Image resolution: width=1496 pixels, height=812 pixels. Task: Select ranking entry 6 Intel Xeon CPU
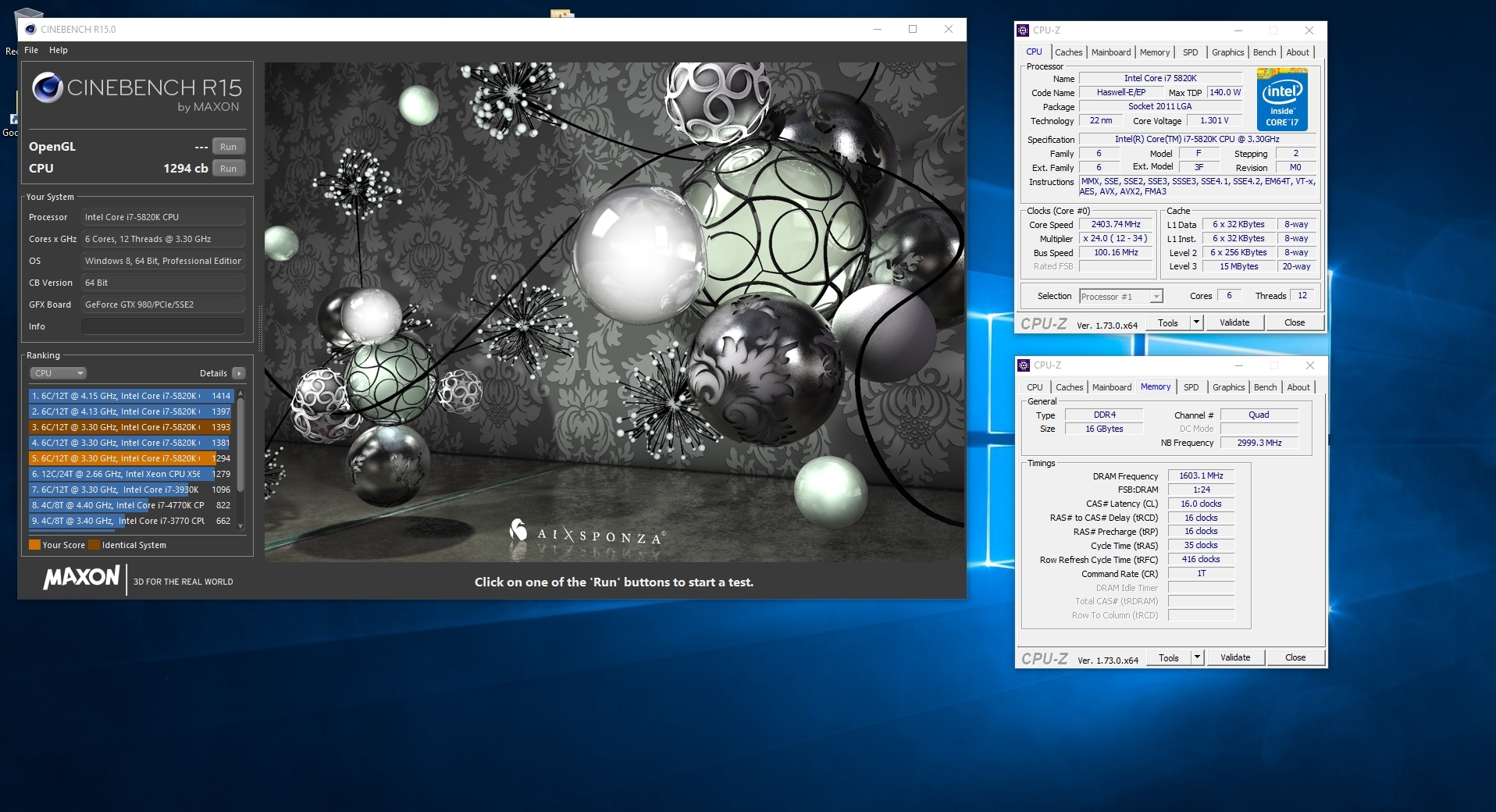(131, 474)
